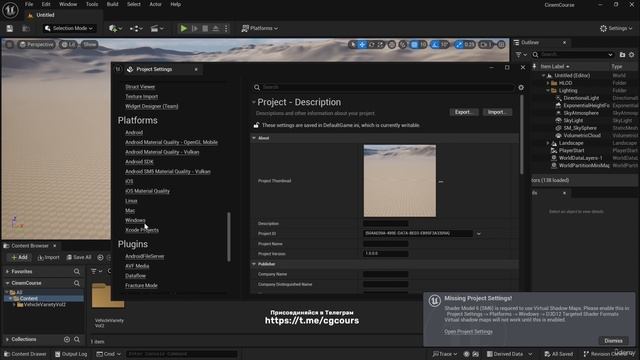The height and width of the screenshot is (360, 640).
Task: Open the Outliner settings gear
Action: tap(631, 54)
